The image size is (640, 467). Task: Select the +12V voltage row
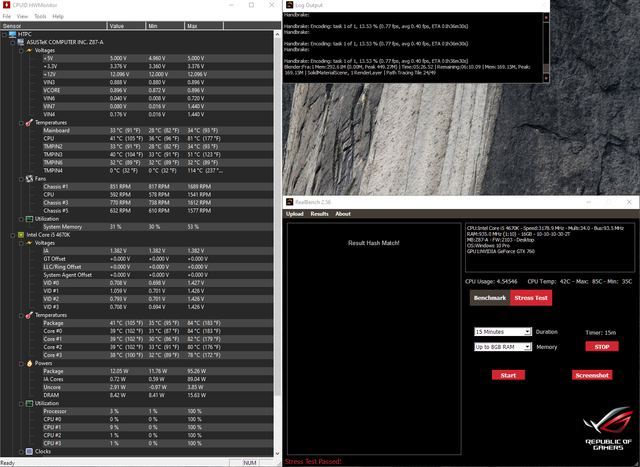(x=158, y=74)
